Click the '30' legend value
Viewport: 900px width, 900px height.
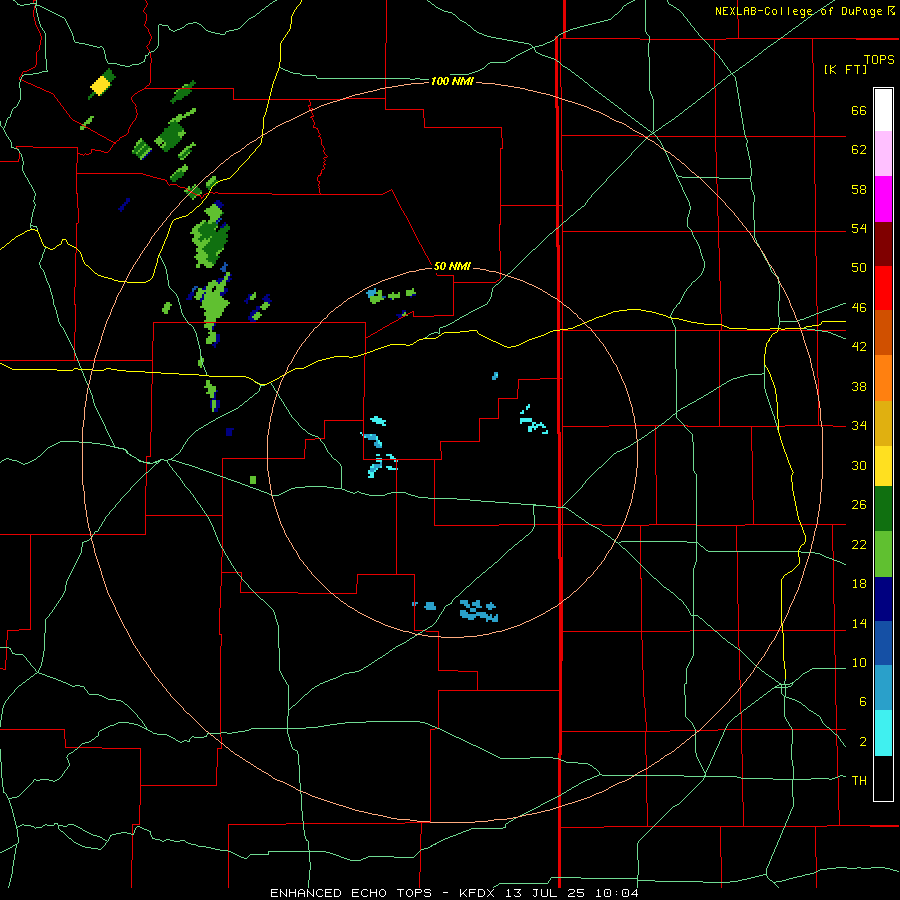(859, 465)
